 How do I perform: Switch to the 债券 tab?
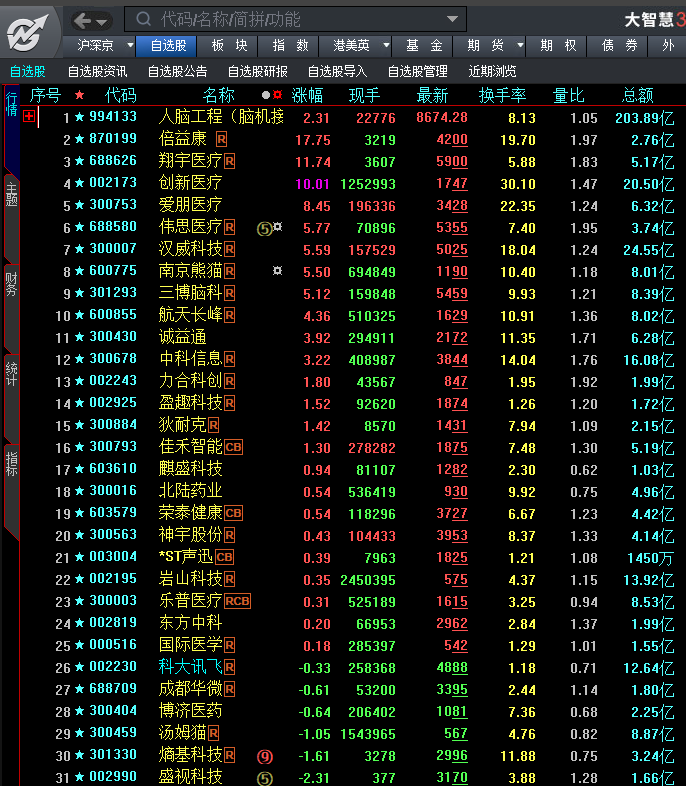pos(619,46)
